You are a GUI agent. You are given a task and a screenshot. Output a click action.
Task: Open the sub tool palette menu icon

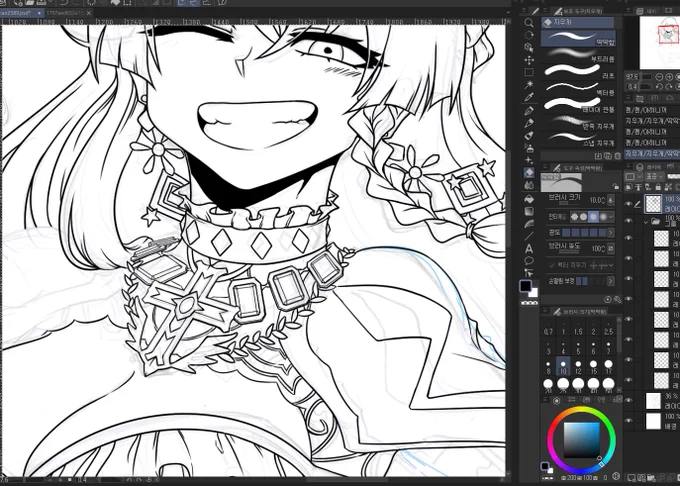(x=545, y=10)
